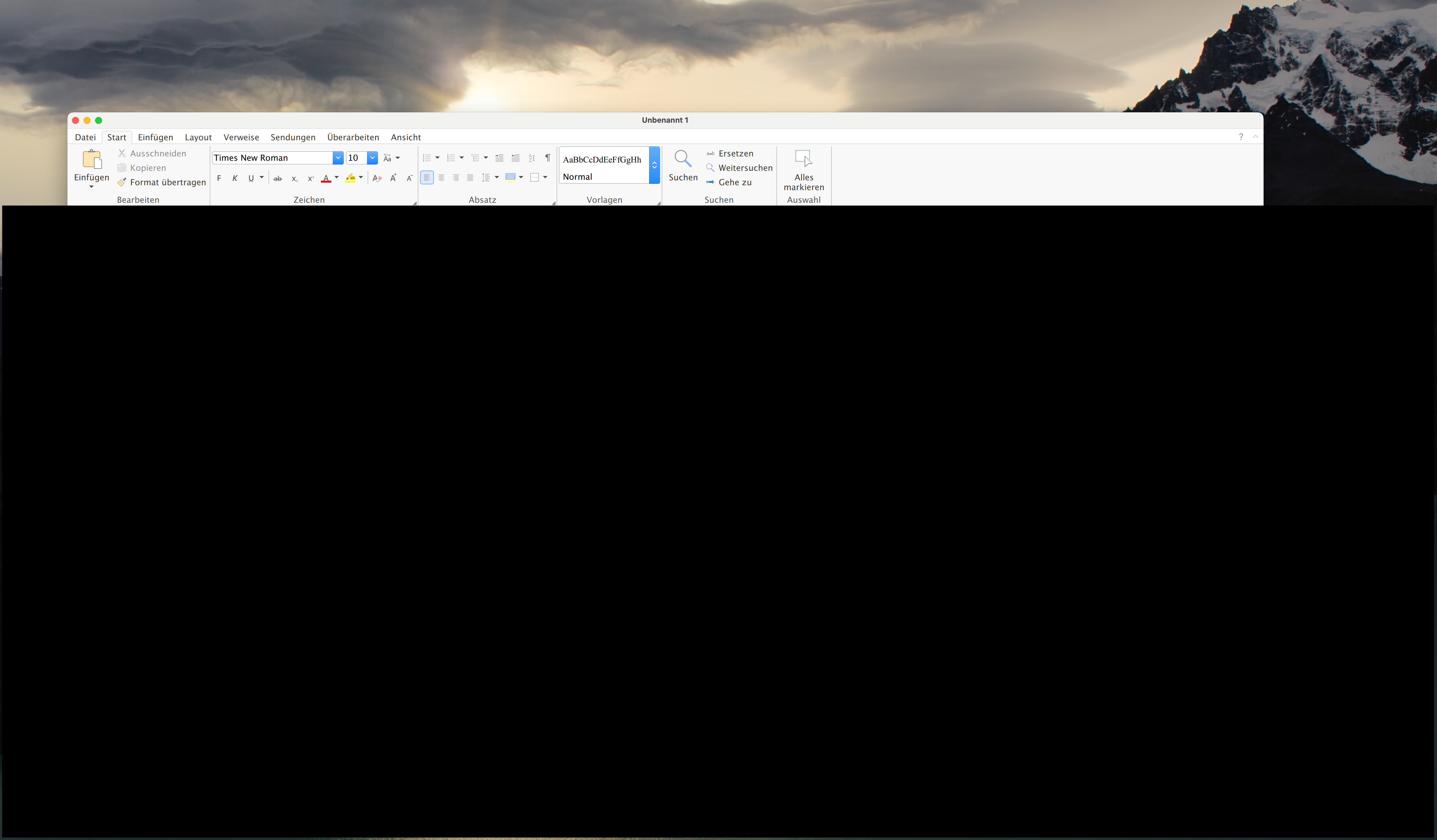1437x840 pixels.
Task: Set left text alignment
Action: (x=427, y=177)
